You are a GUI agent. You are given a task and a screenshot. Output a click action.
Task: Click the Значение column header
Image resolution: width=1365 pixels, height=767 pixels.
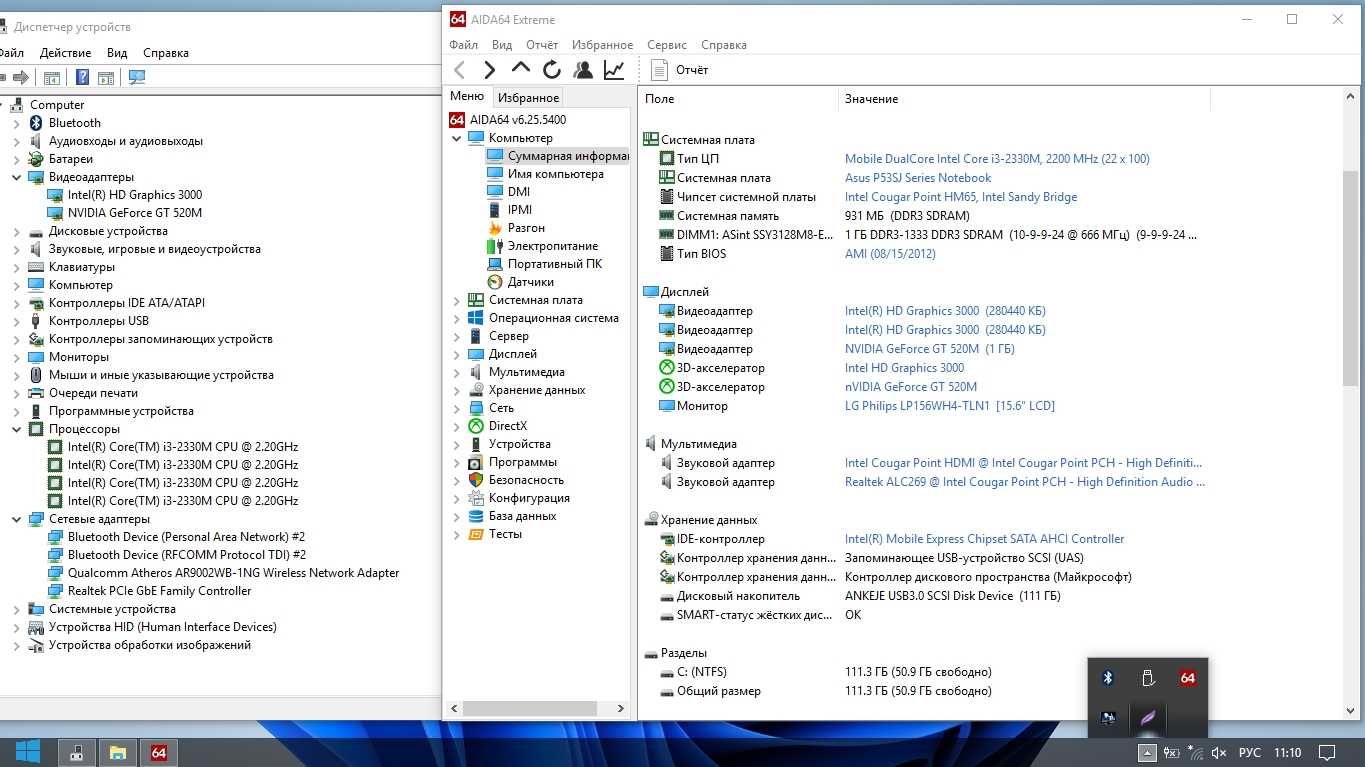[x=1024, y=99]
